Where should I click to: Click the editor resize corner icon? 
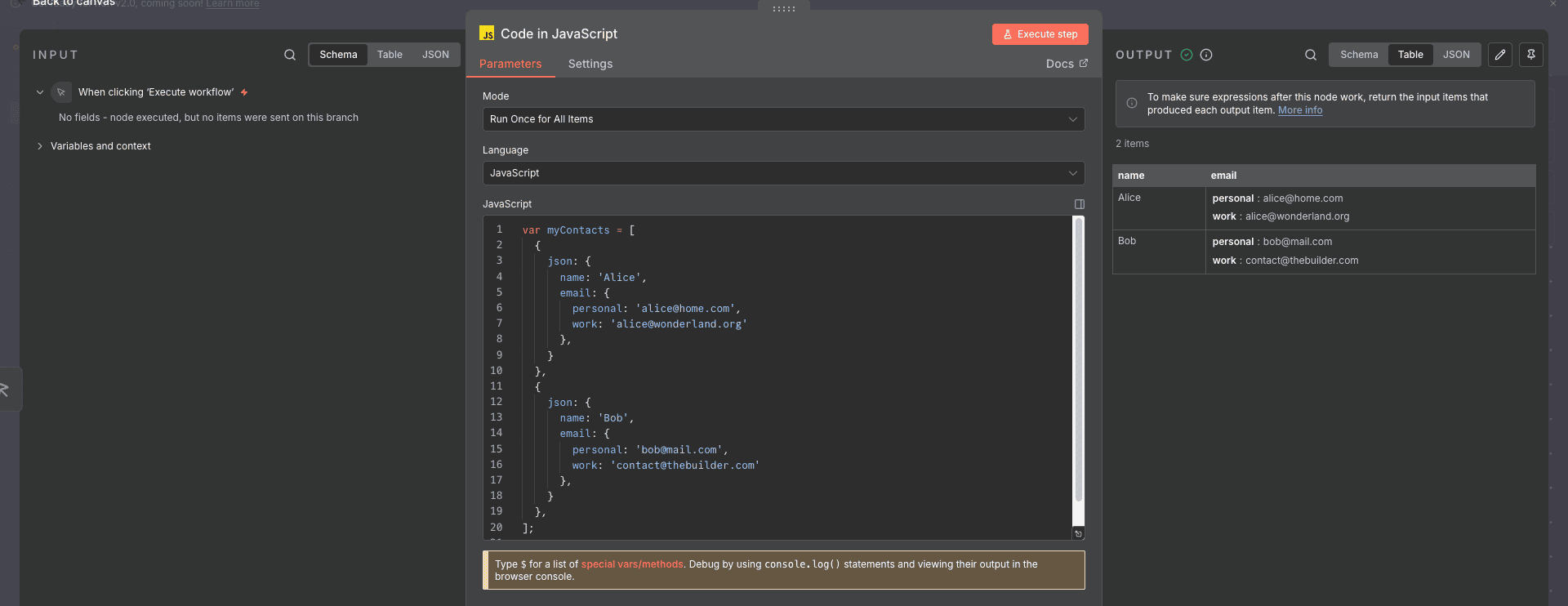pyautogui.click(x=1078, y=533)
